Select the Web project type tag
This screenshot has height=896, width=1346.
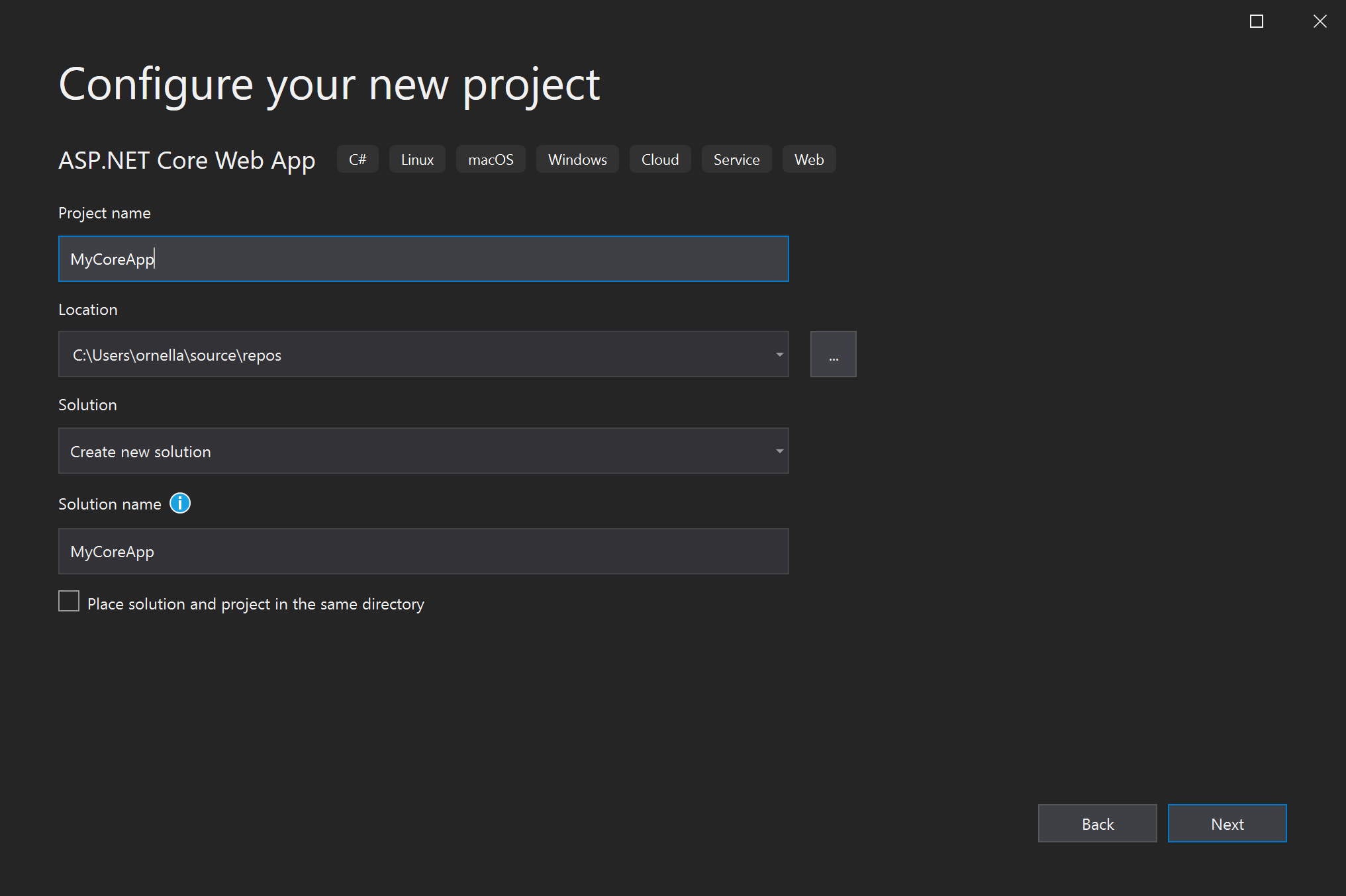[x=808, y=159]
